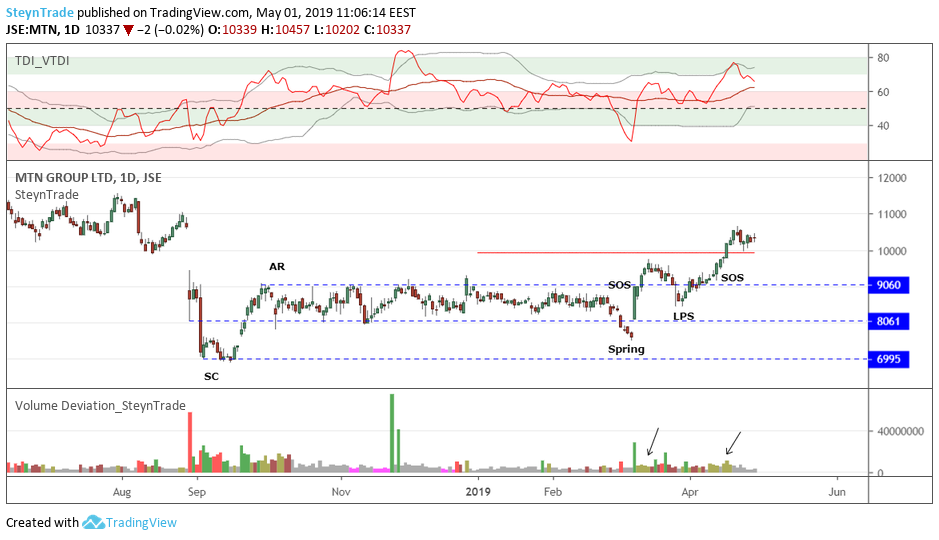Click the low value L:10202
This screenshot has width=939, height=540.
[x=337, y=30]
